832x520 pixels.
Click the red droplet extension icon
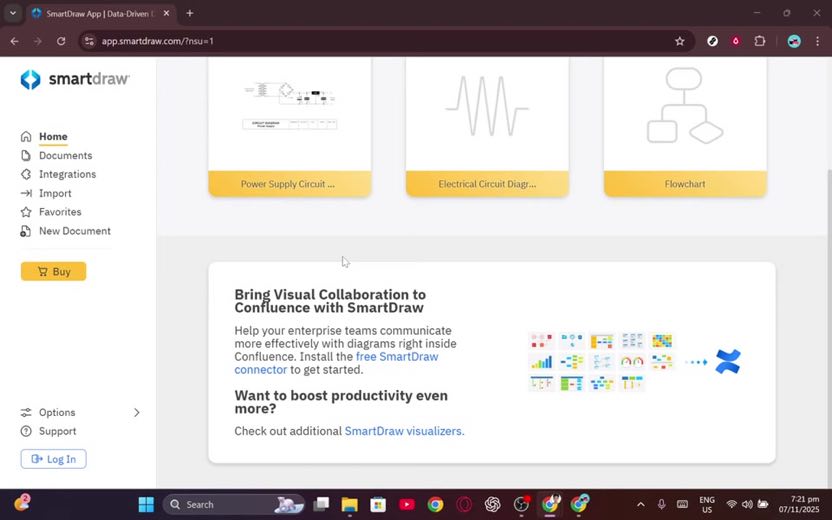(x=735, y=41)
